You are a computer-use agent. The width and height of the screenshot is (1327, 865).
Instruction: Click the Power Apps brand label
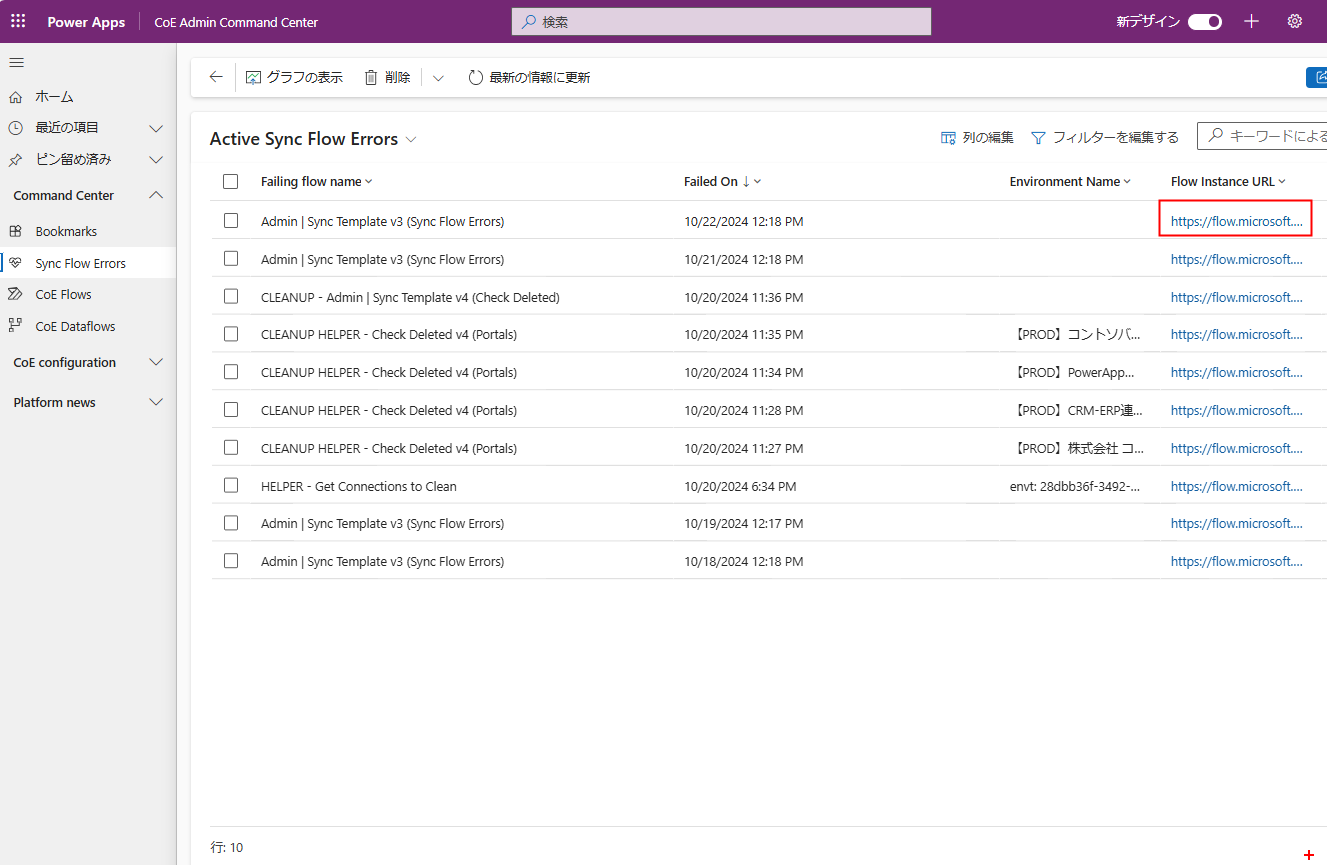click(x=86, y=22)
